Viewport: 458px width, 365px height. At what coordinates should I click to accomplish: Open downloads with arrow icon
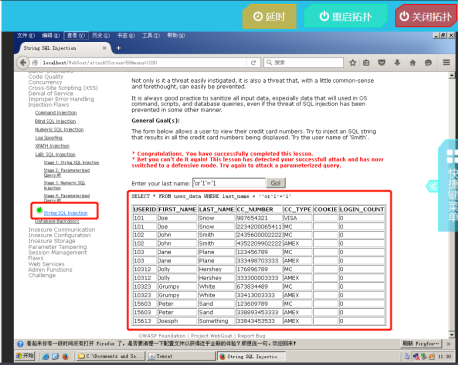tap(397, 63)
